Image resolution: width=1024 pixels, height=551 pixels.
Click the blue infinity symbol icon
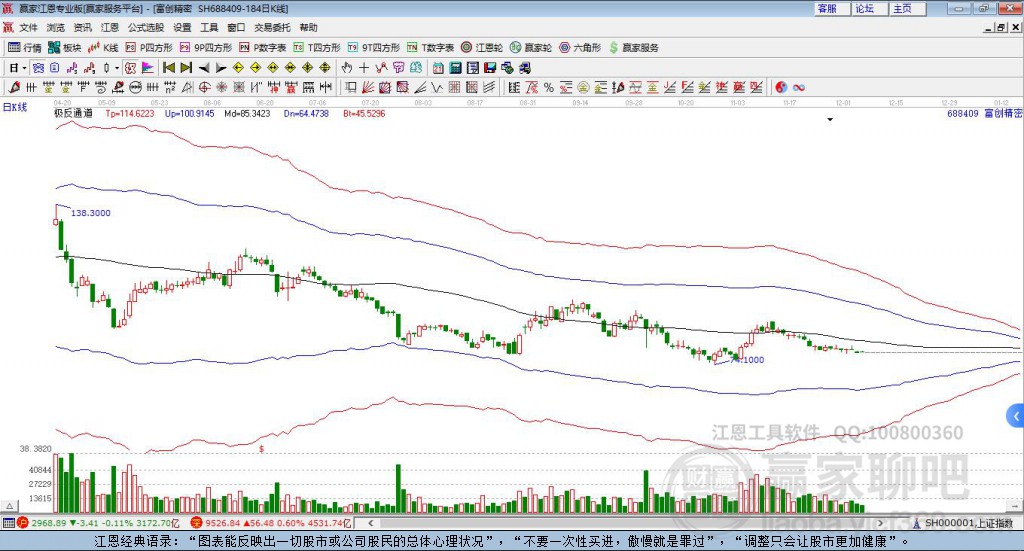tap(799, 87)
